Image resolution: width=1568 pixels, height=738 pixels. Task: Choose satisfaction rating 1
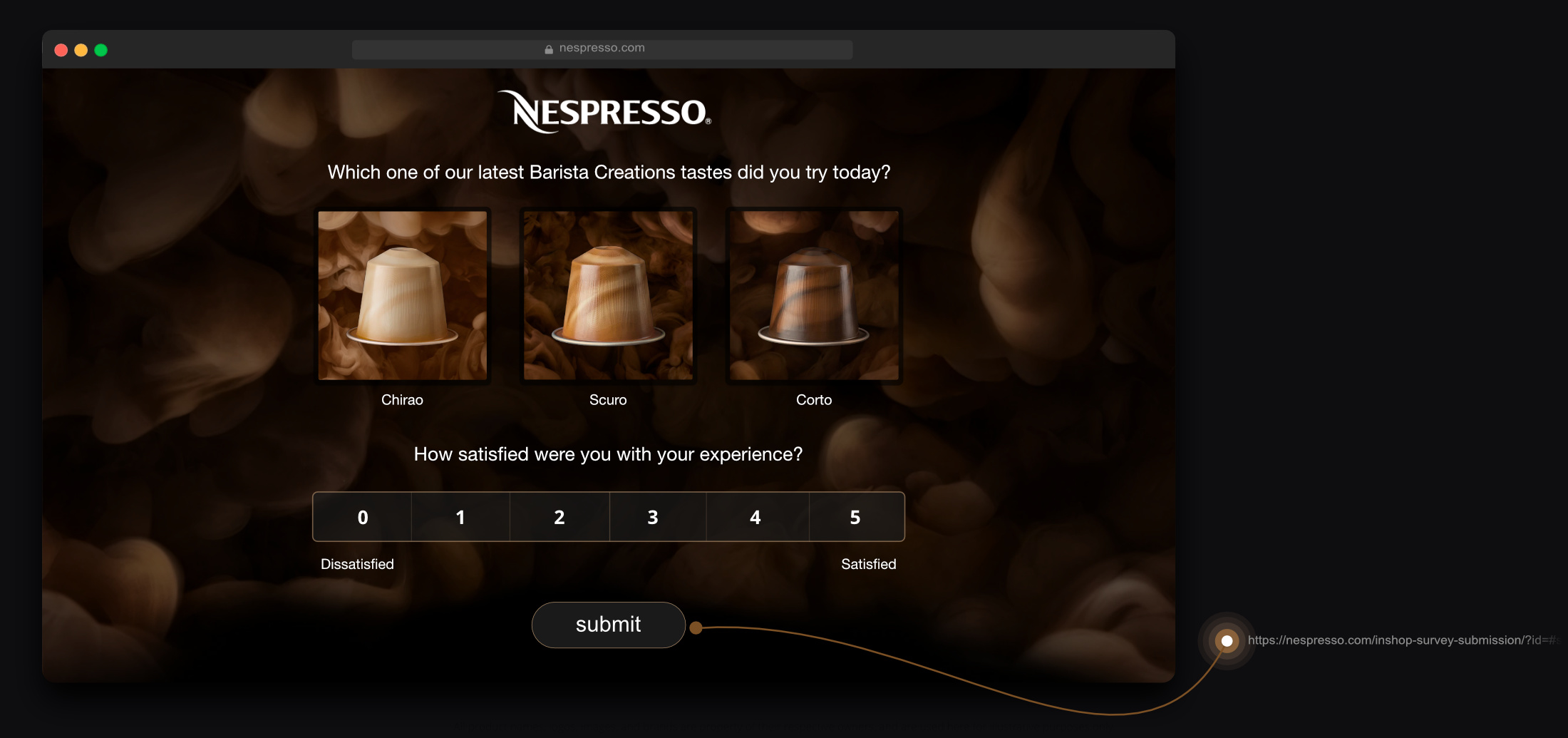click(x=460, y=517)
